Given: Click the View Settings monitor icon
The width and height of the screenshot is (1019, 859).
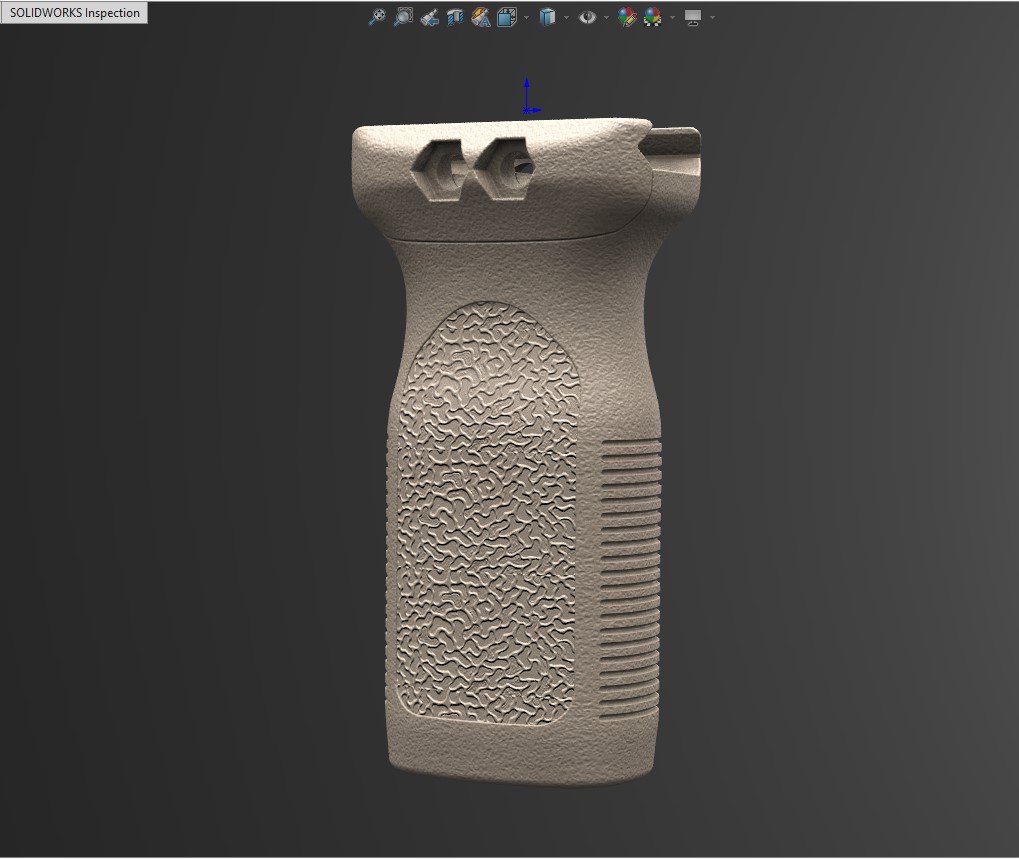Looking at the screenshot, I should point(692,17).
